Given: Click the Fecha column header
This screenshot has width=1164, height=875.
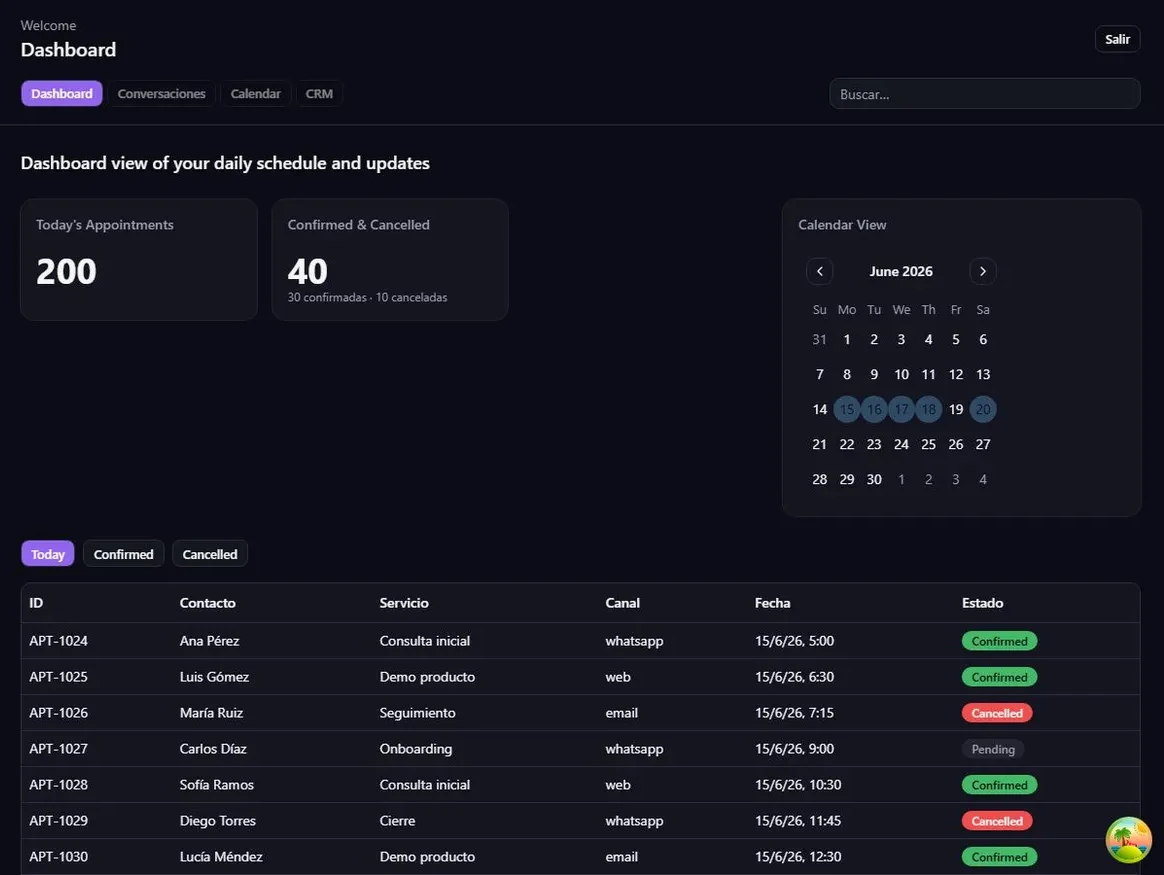Looking at the screenshot, I should point(772,603).
